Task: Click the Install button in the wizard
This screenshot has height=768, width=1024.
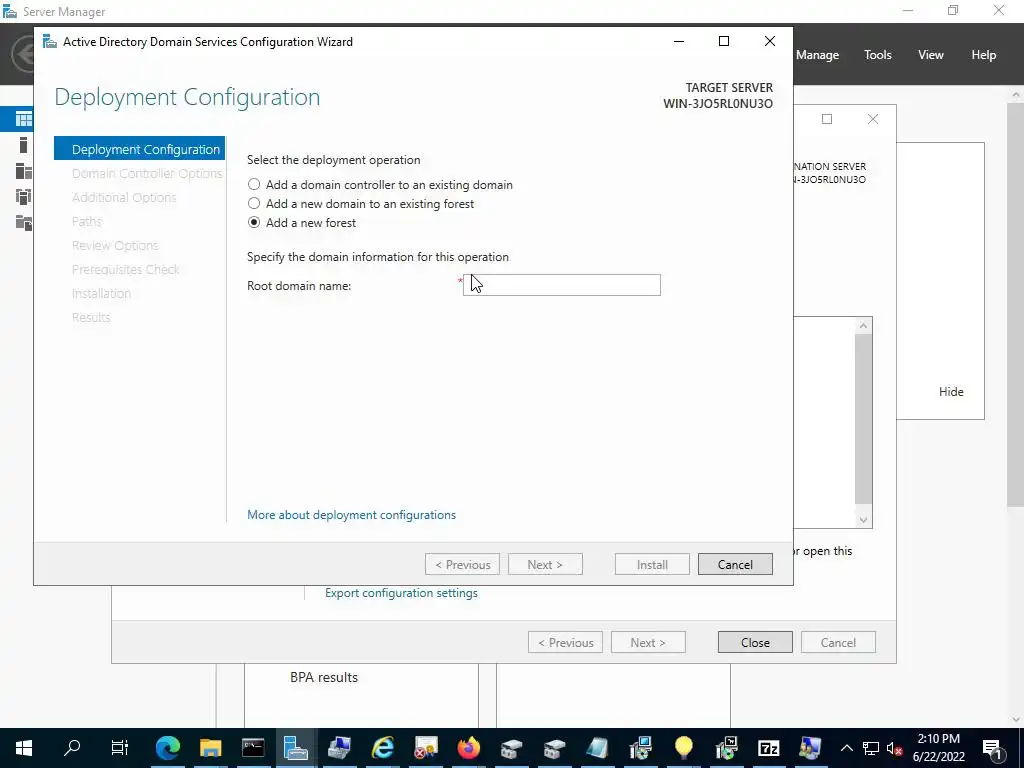Action: [x=652, y=564]
